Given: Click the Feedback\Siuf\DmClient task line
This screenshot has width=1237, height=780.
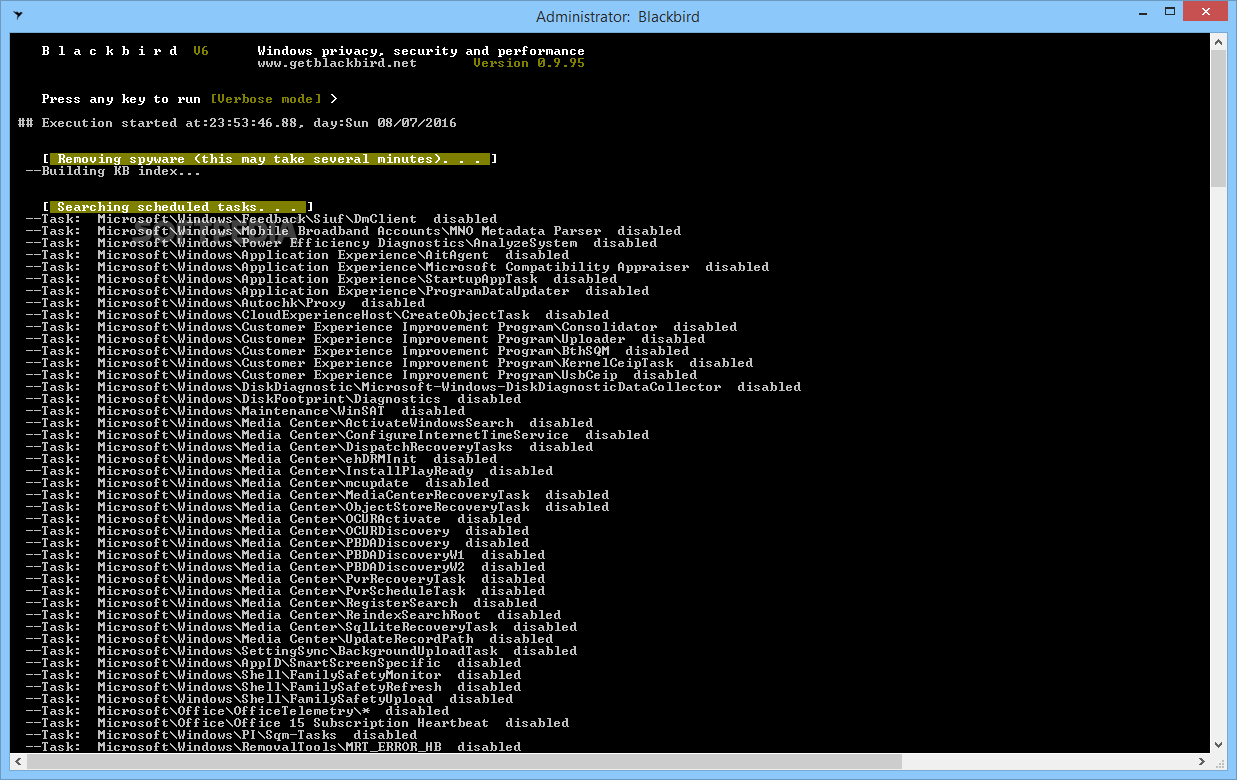Looking at the screenshot, I should (261, 219).
